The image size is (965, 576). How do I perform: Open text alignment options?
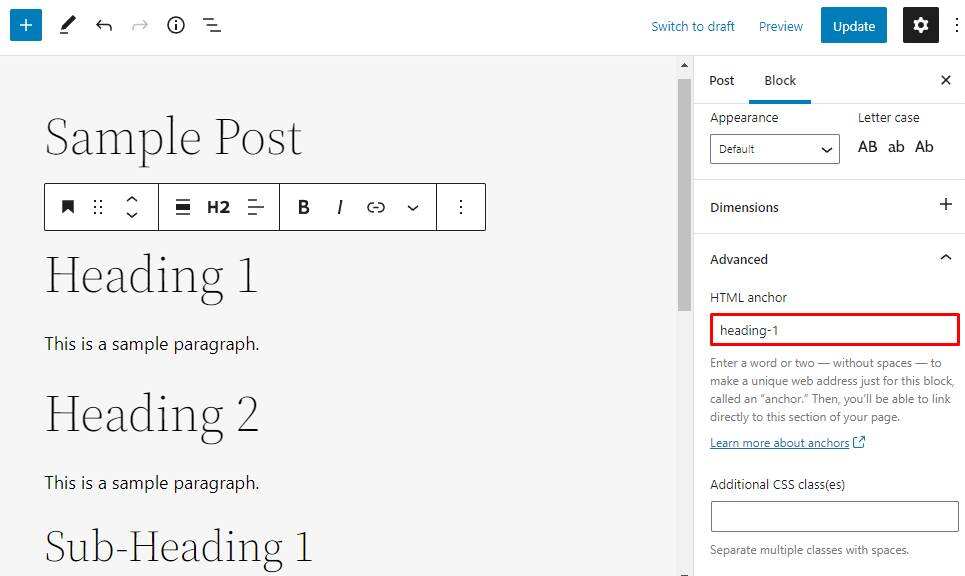(x=255, y=207)
